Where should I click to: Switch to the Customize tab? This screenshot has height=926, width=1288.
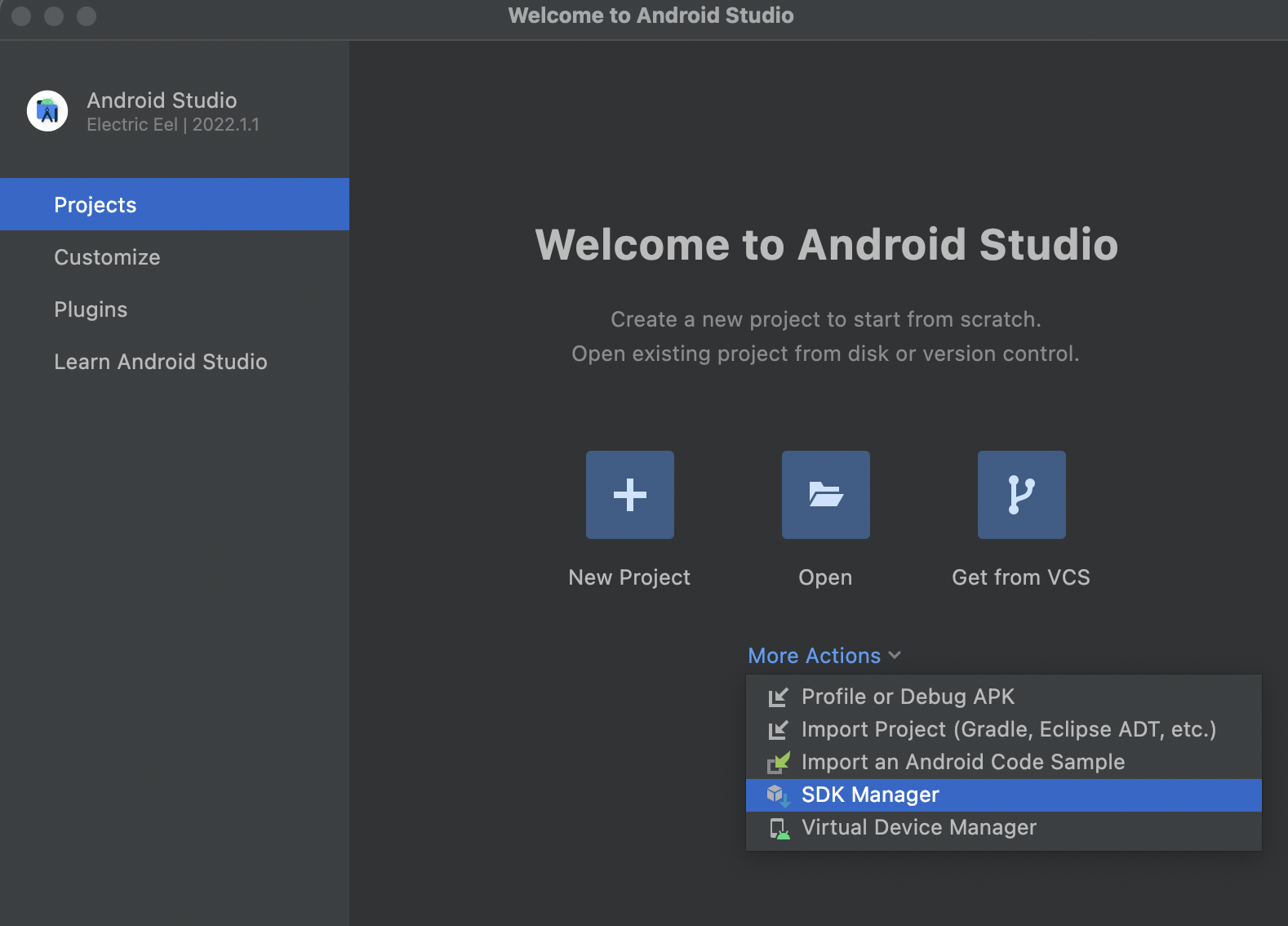(175, 256)
